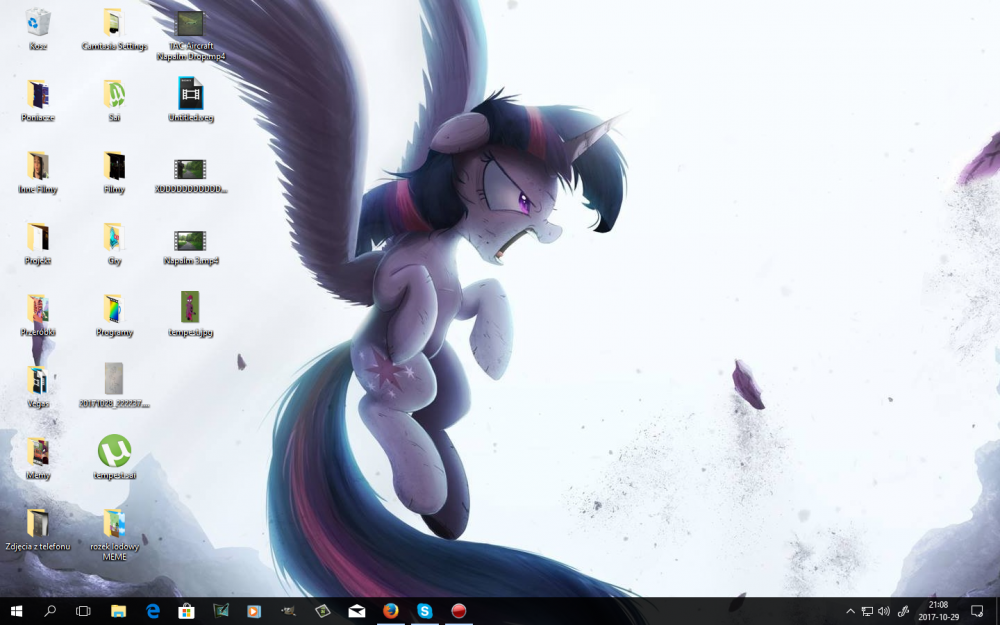1000x625 pixels.
Task: Open the Camtasia Settings folder
Action: coord(114,23)
